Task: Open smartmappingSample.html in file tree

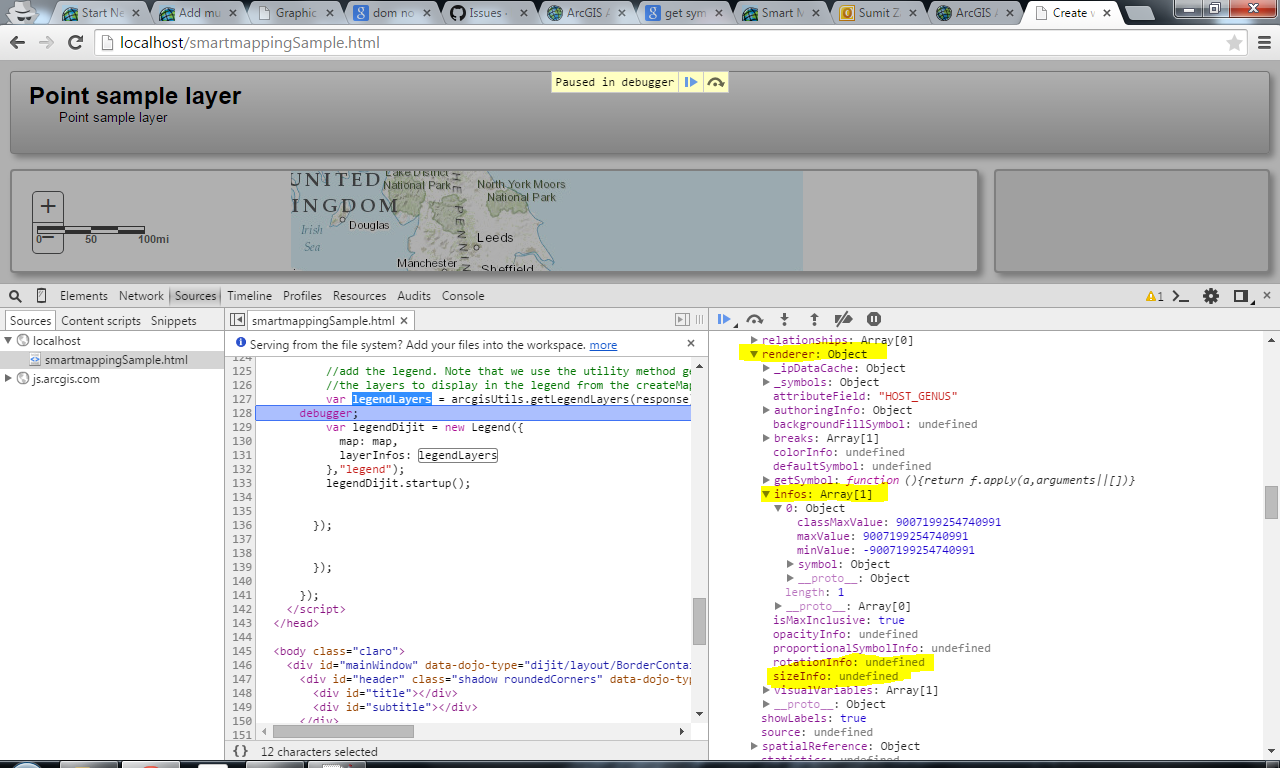Action: 116,360
